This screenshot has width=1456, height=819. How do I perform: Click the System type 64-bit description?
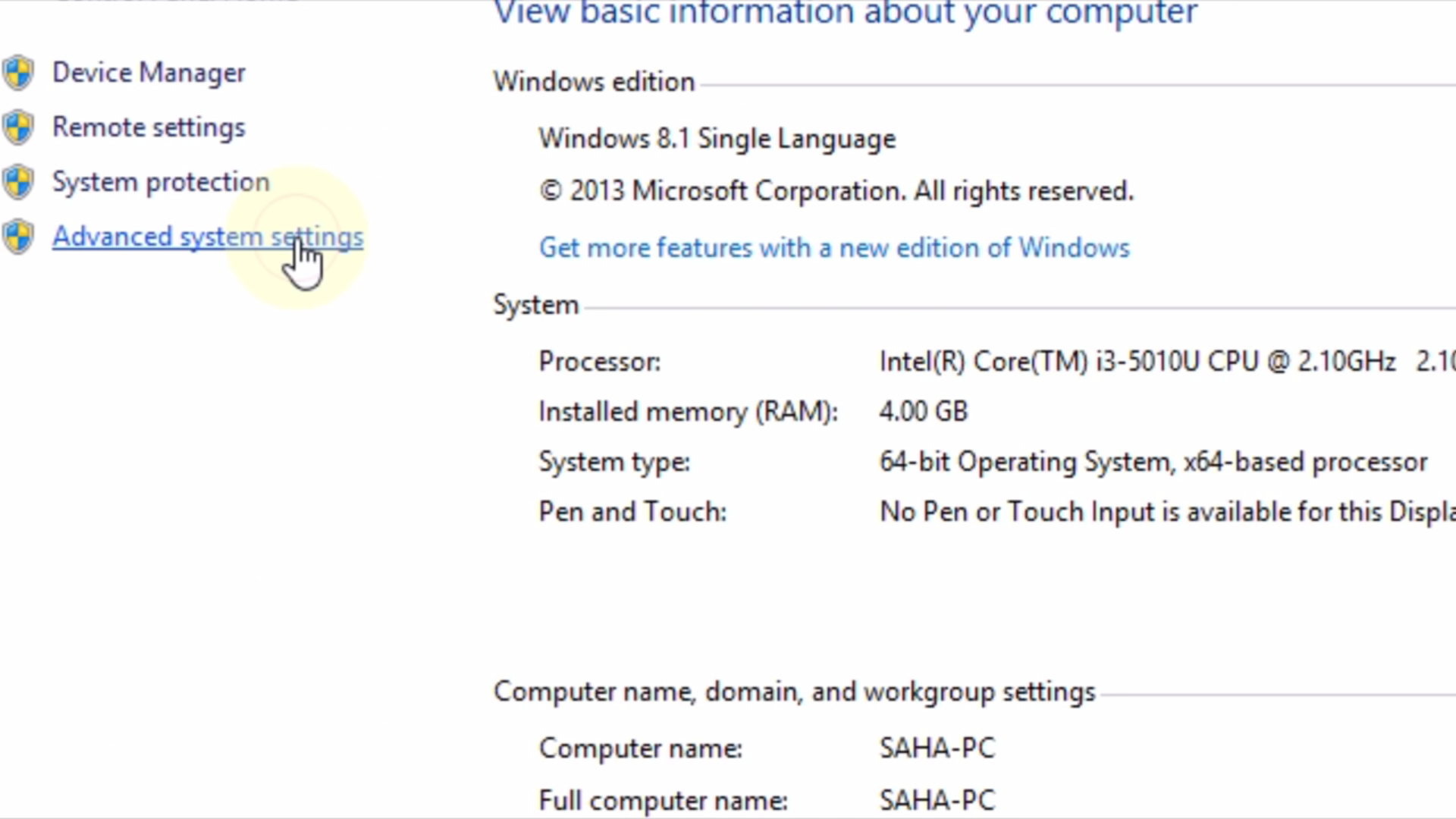1153,461
